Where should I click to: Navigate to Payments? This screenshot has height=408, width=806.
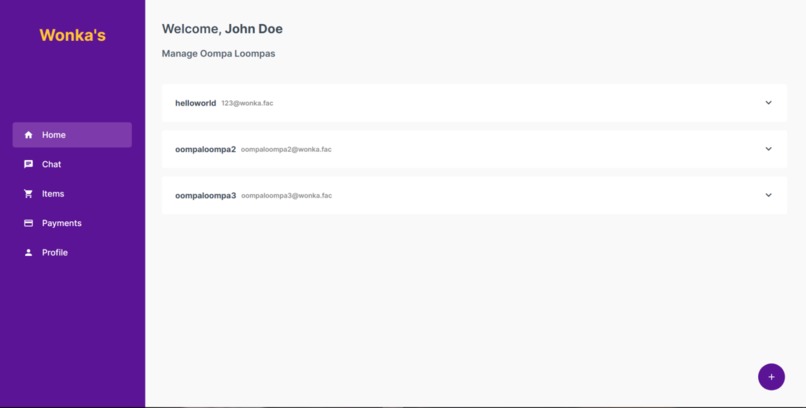pos(72,223)
